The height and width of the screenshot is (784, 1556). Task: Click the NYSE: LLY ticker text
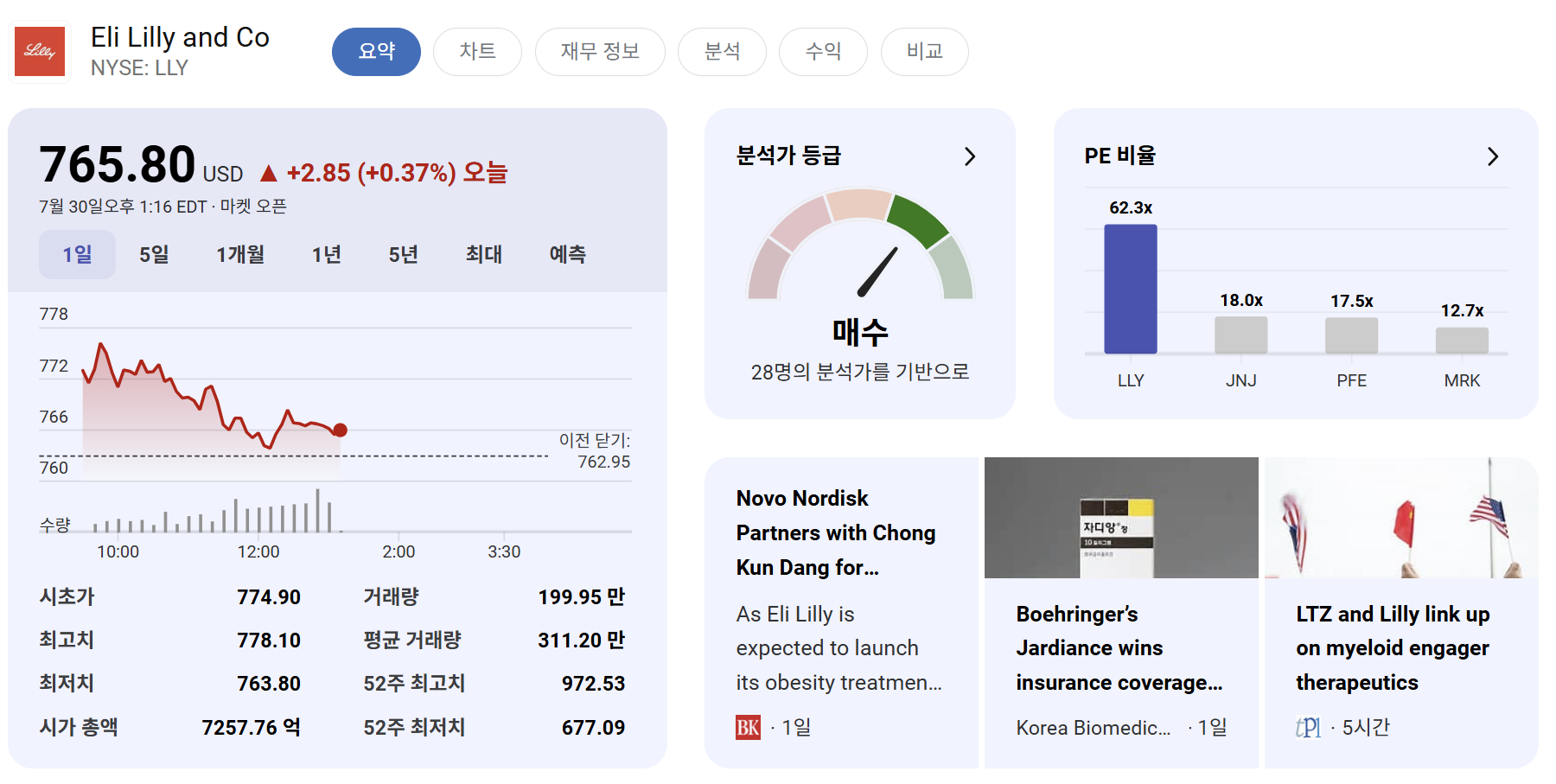coord(139,68)
